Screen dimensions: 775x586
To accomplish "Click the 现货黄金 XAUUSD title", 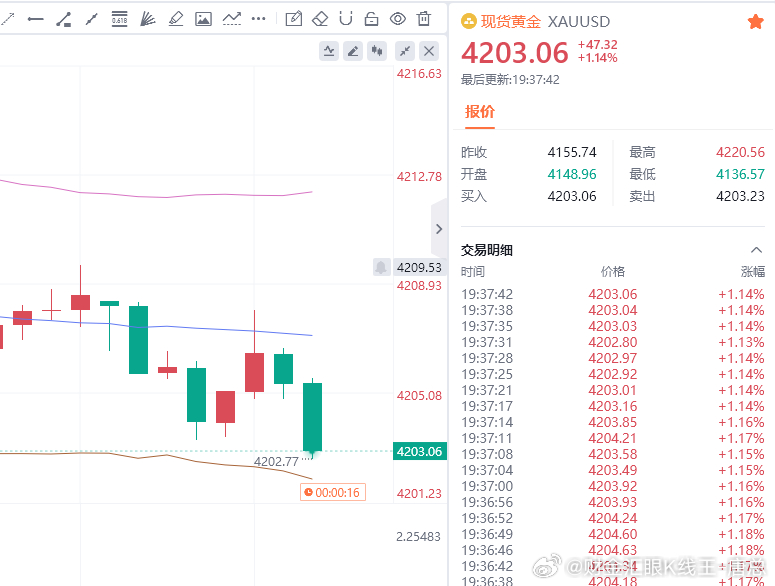I will point(545,22).
